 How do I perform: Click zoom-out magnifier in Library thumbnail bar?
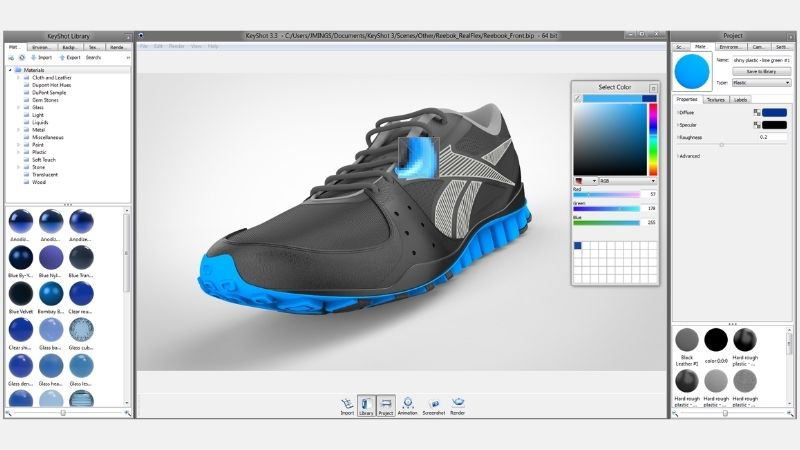pos(8,413)
